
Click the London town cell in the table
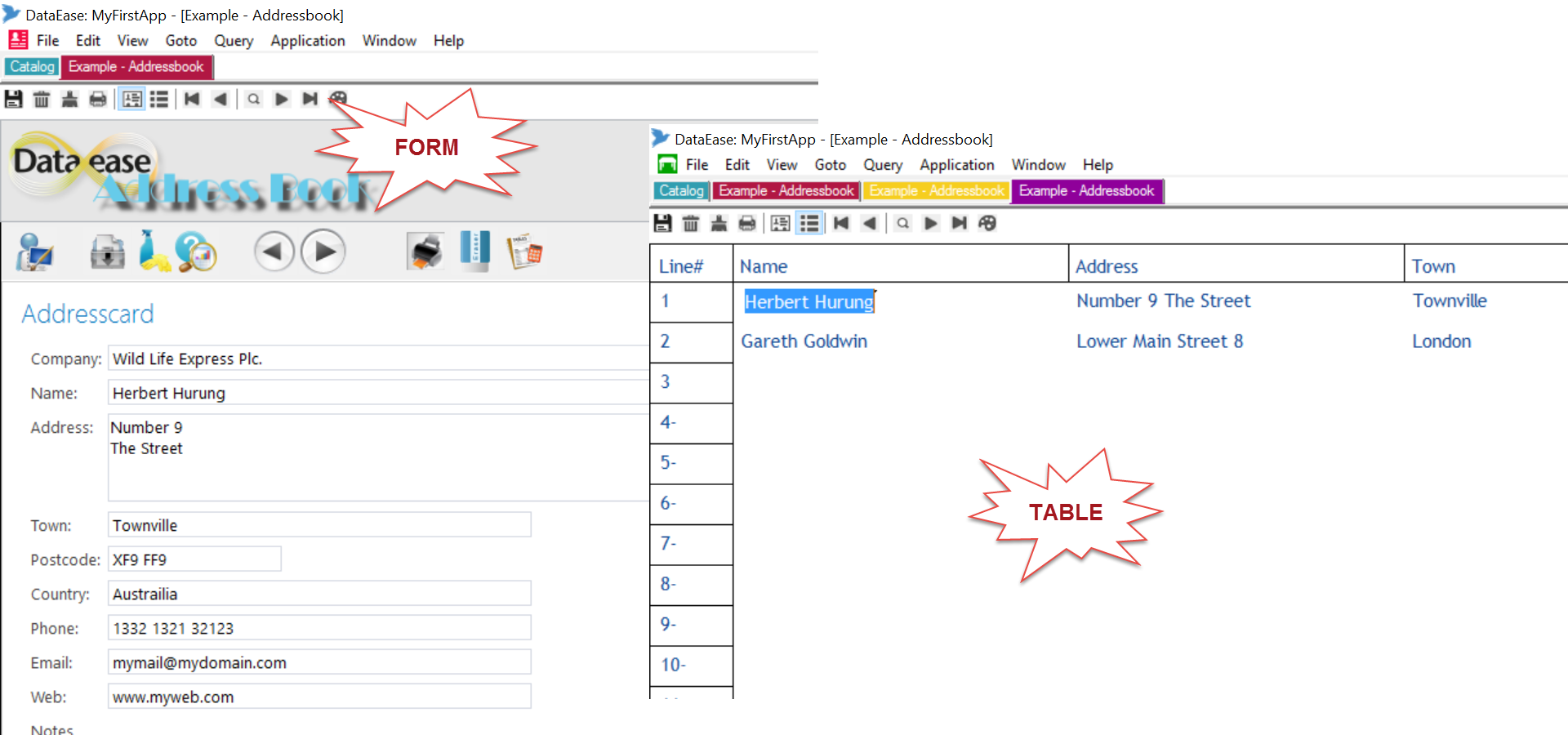pyautogui.click(x=1441, y=341)
